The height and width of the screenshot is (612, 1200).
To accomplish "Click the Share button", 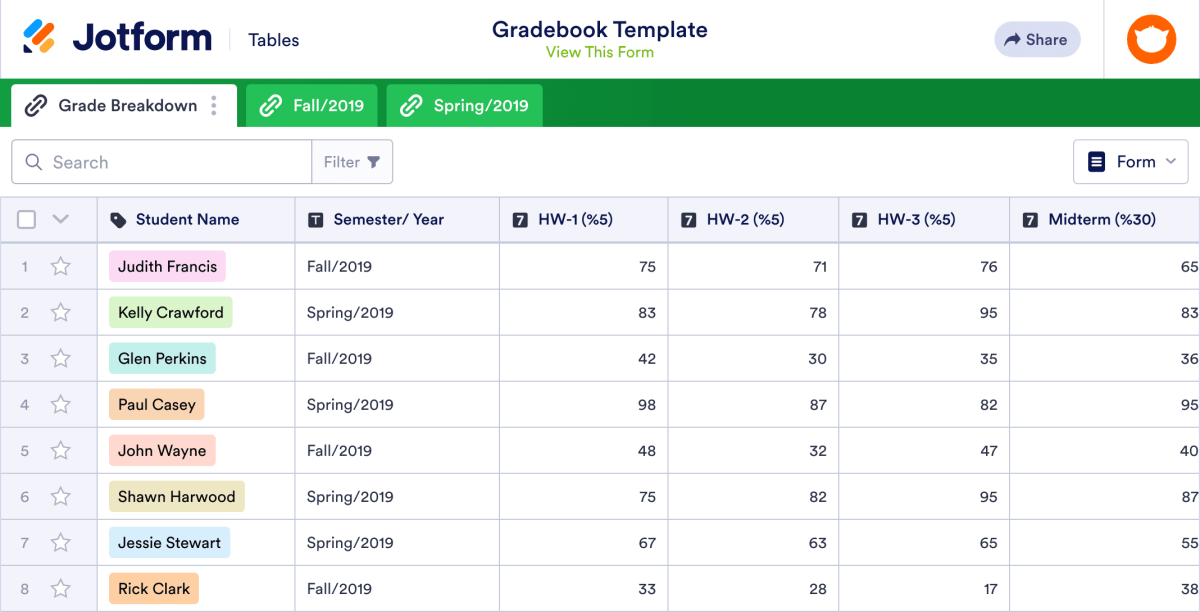I will pyautogui.click(x=1037, y=39).
